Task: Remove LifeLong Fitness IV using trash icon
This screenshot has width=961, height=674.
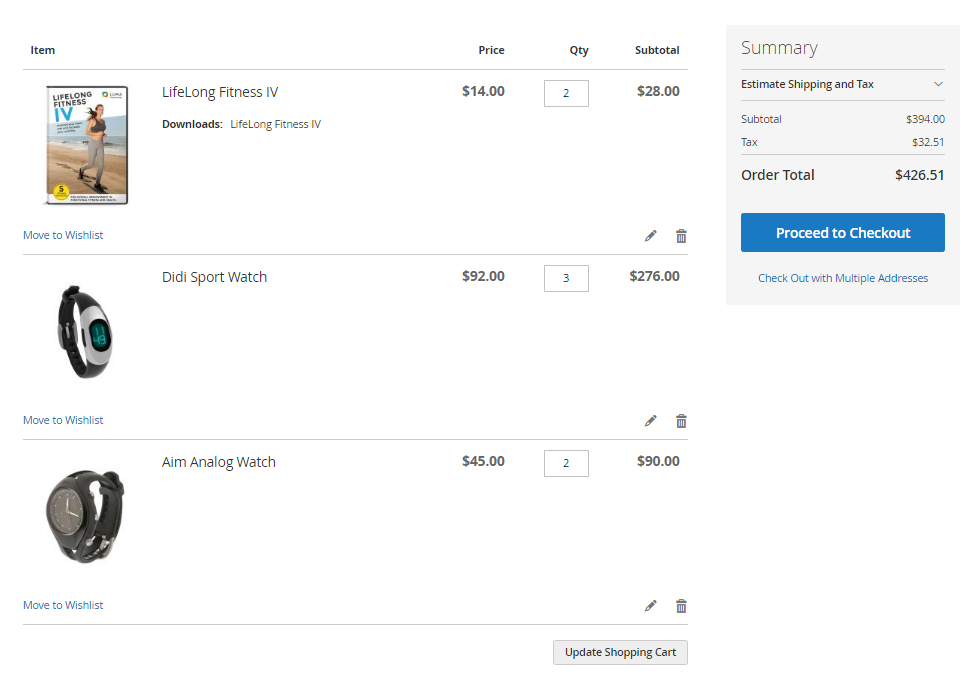Action: [x=681, y=236]
